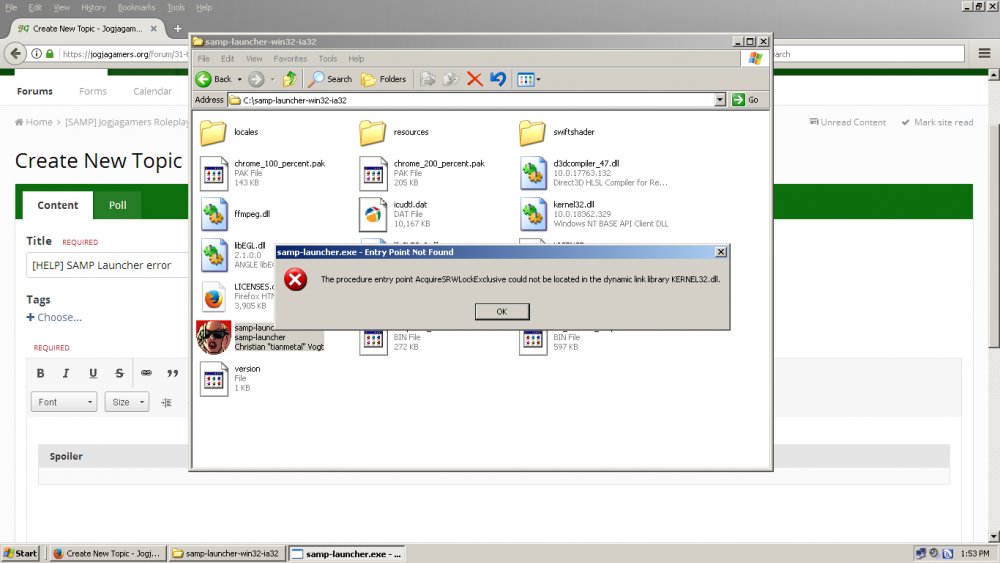Click the Move To folder icon
Image resolution: width=1000 pixels, height=563 pixels.
[428, 79]
